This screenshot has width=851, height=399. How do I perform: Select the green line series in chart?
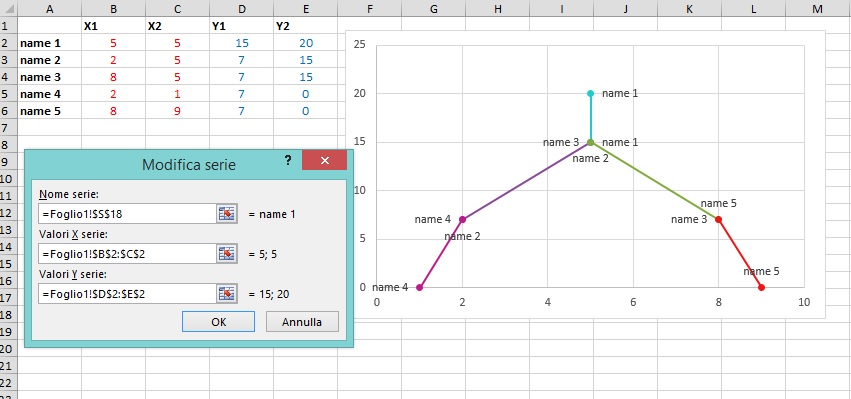(x=654, y=181)
